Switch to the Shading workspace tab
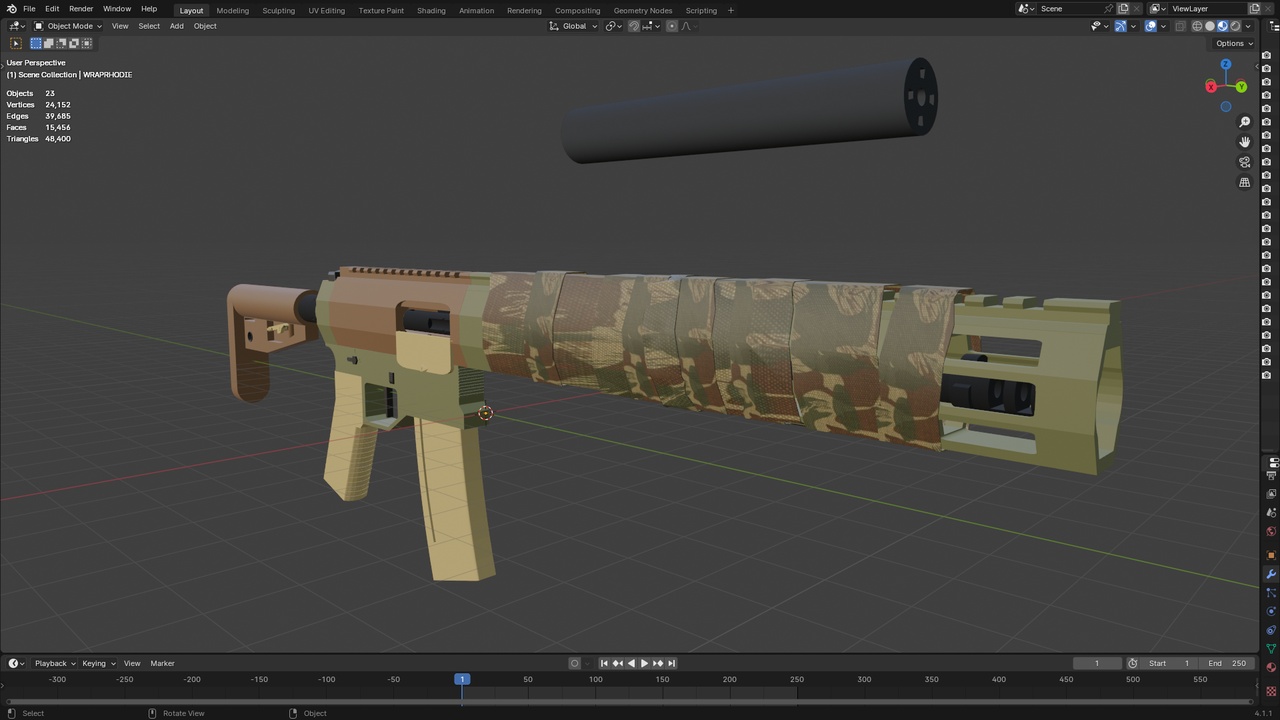 click(x=431, y=10)
